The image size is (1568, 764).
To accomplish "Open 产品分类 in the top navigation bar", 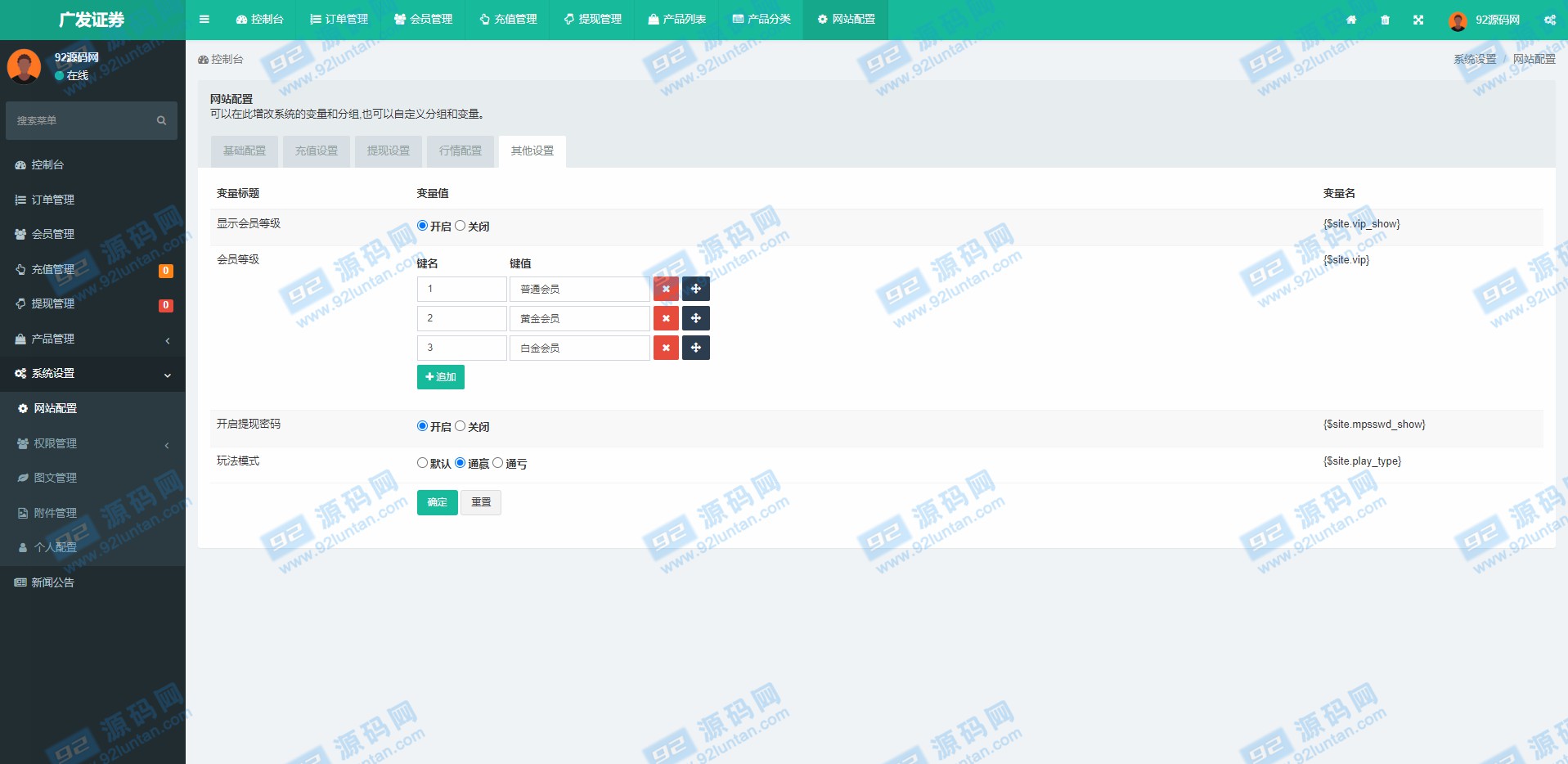I will [x=762, y=20].
